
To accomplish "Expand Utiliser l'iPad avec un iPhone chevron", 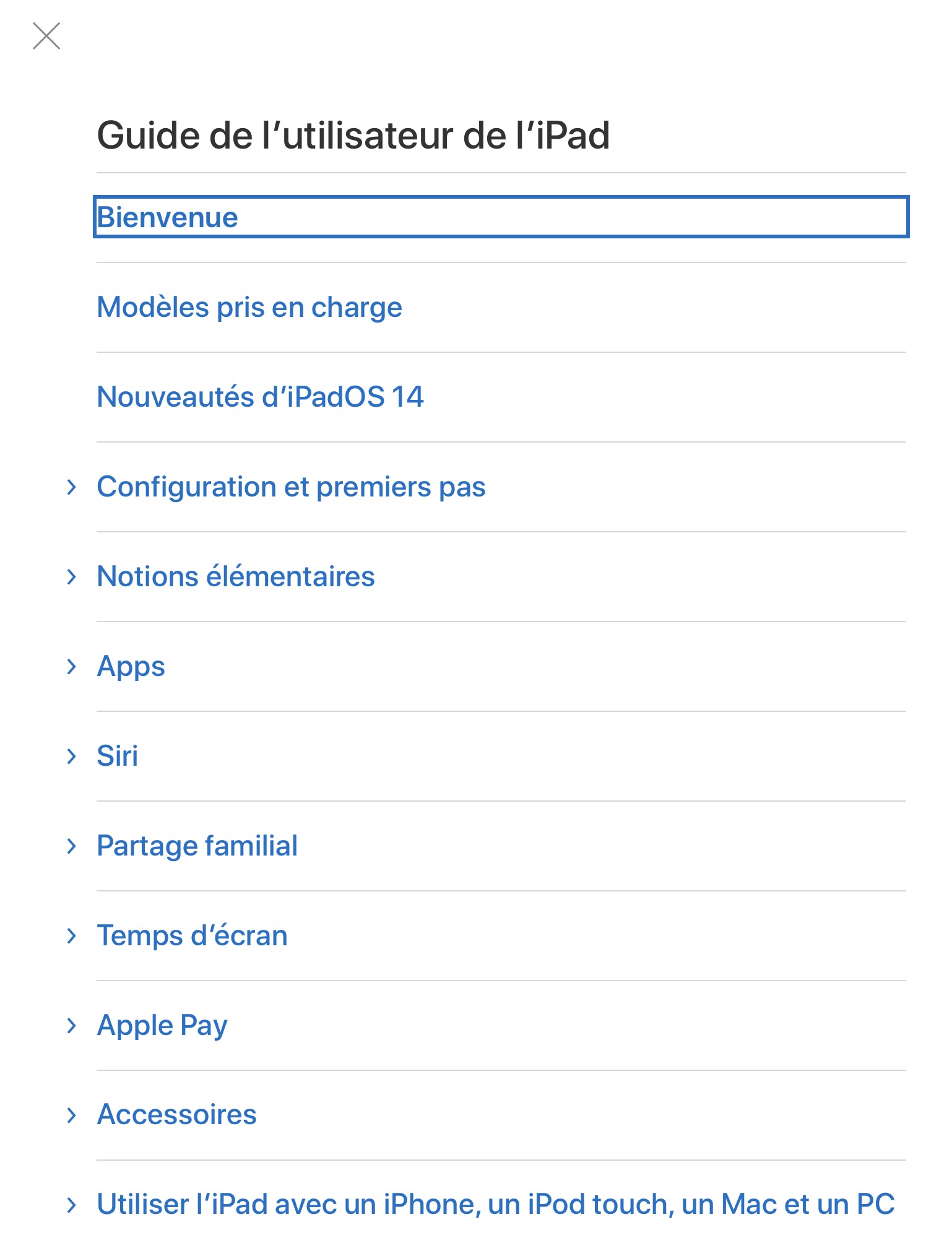I will (72, 1205).
